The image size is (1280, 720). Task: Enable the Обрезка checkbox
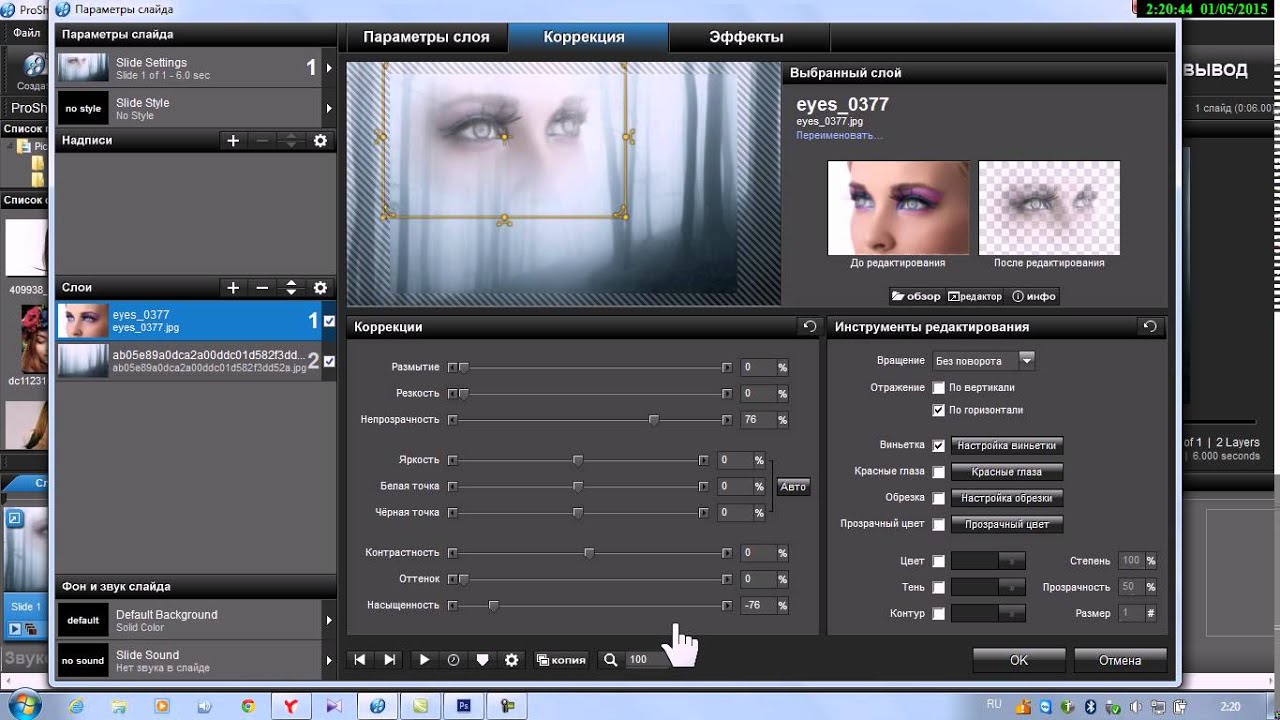(938, 497)
